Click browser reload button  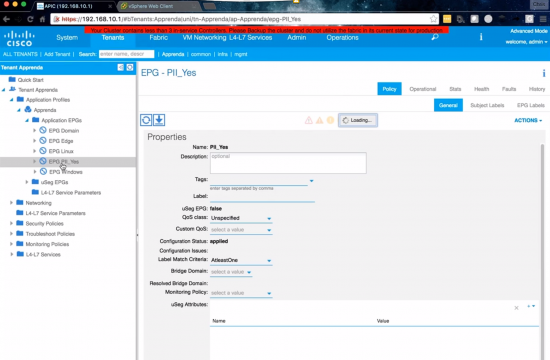tap(30, 19)
